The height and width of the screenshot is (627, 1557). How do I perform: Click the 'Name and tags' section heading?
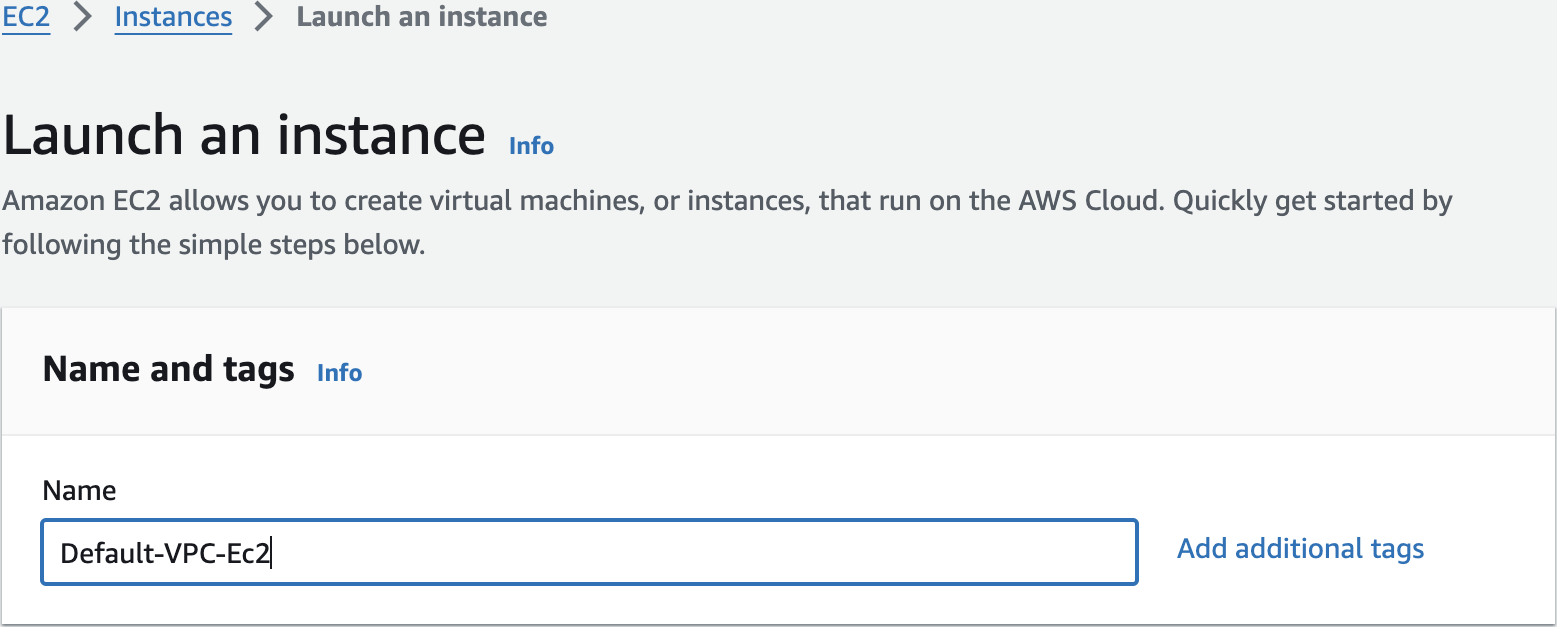[x=168, y=370]
